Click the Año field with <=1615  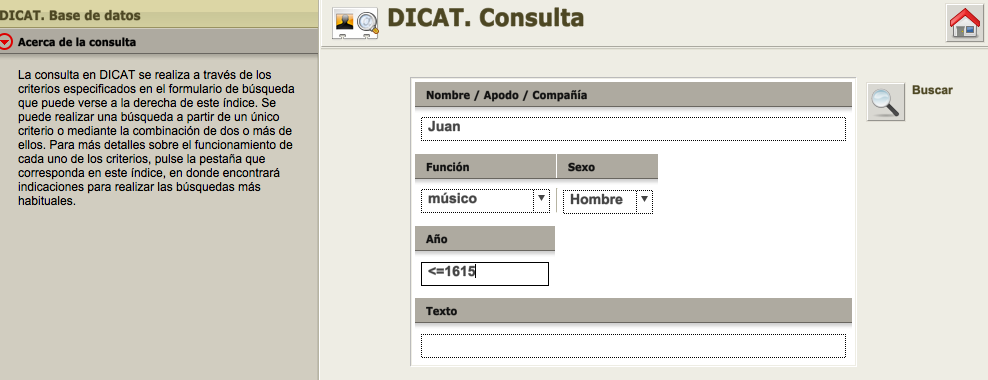click(485, 273)
